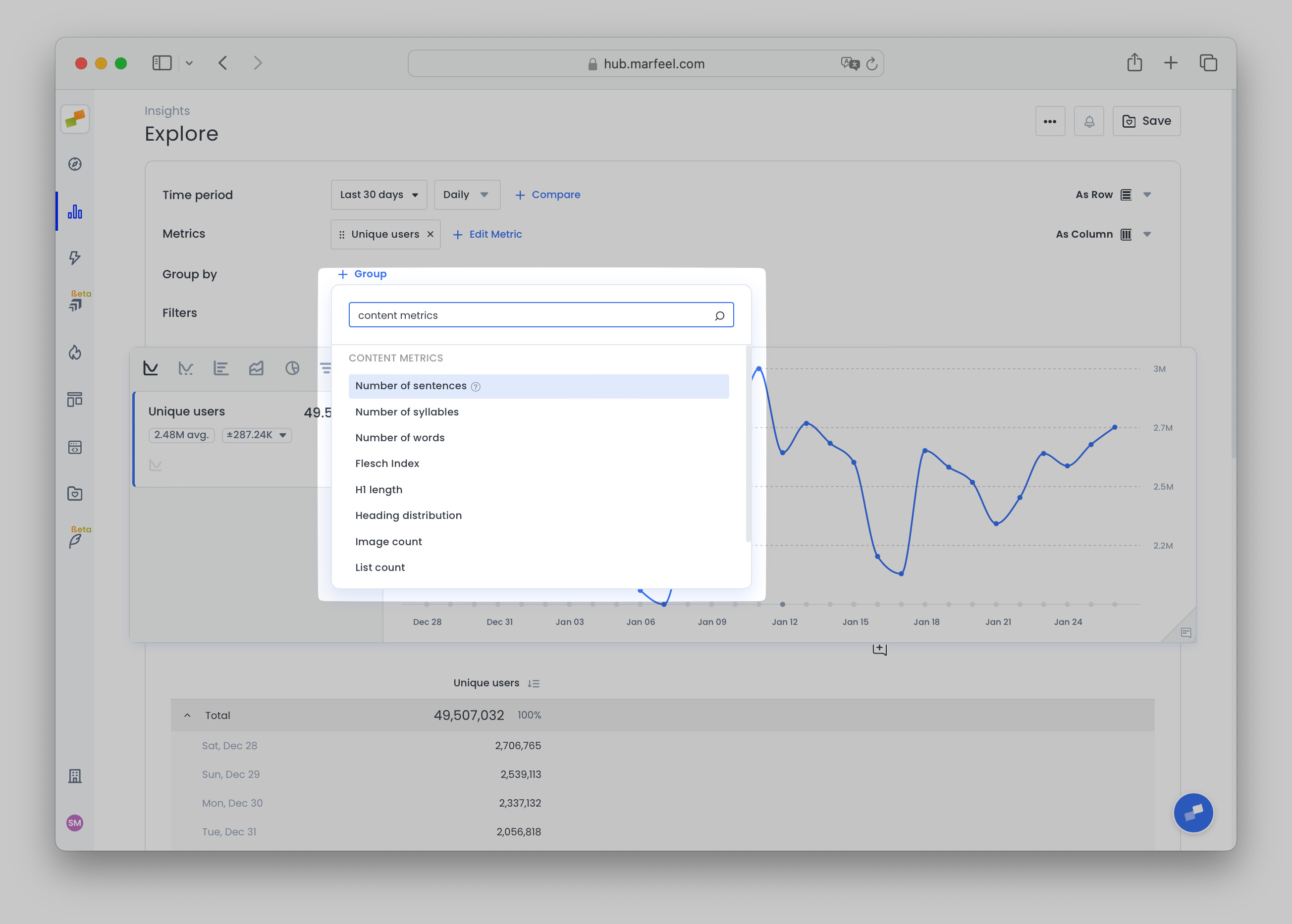
Task: Select the lightning bolt sidebar section
Action: click(75, 258)
